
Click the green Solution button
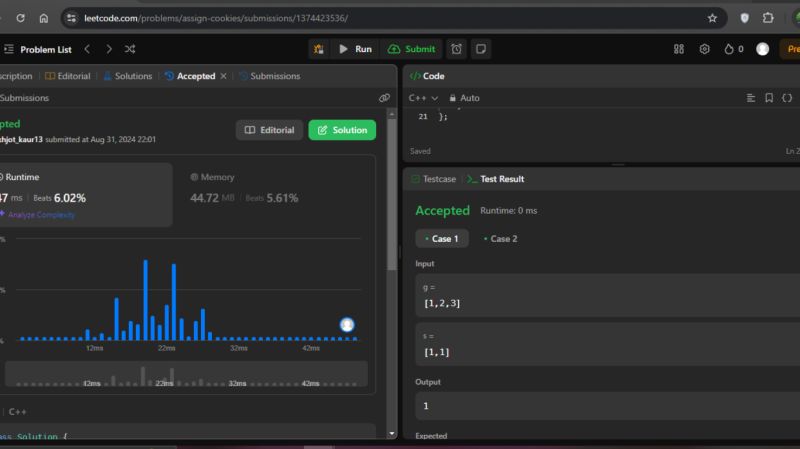(342, 130)
